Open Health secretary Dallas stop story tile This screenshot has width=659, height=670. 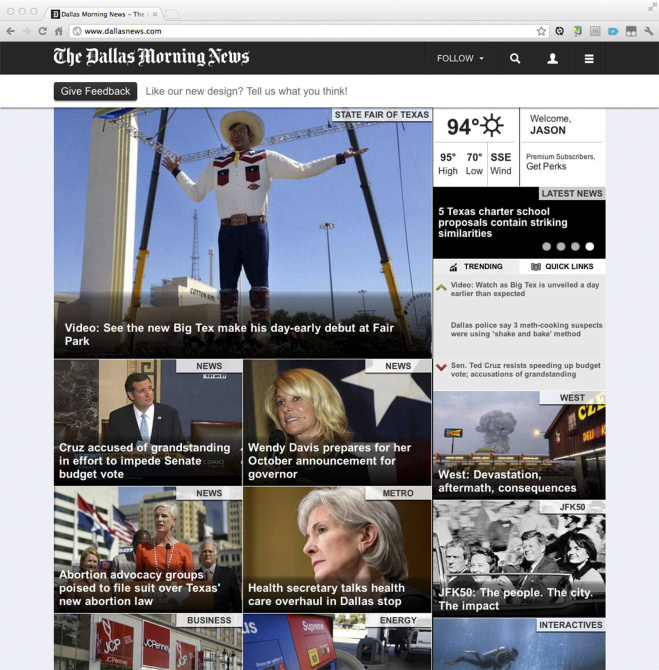point(337,550)
